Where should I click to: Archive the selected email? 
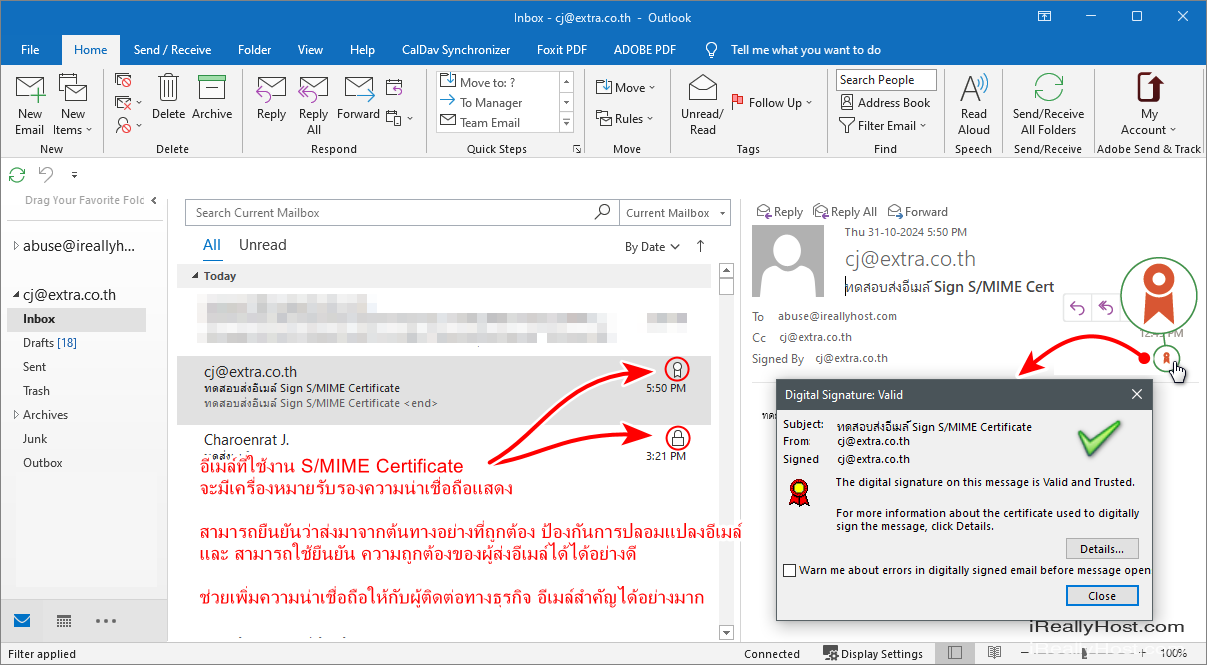[x=212, y=98]
